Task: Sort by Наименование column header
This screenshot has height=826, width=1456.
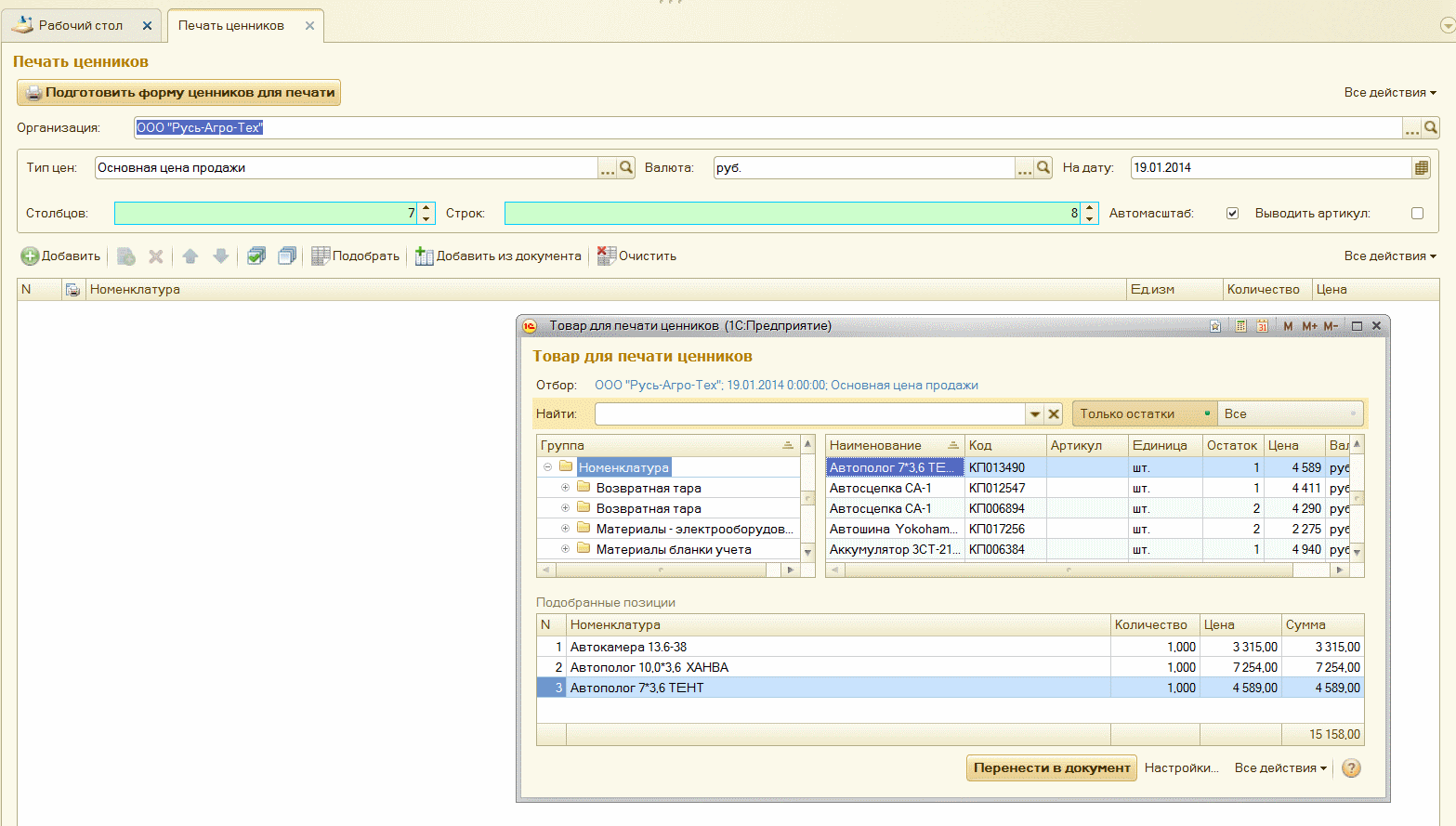Action: 894,446
